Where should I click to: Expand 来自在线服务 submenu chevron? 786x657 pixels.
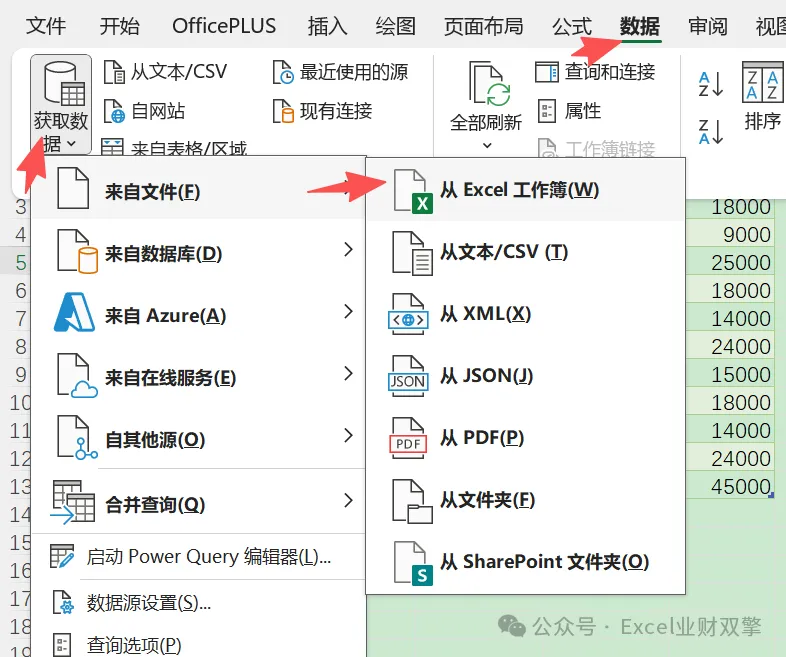coord(348,373)
